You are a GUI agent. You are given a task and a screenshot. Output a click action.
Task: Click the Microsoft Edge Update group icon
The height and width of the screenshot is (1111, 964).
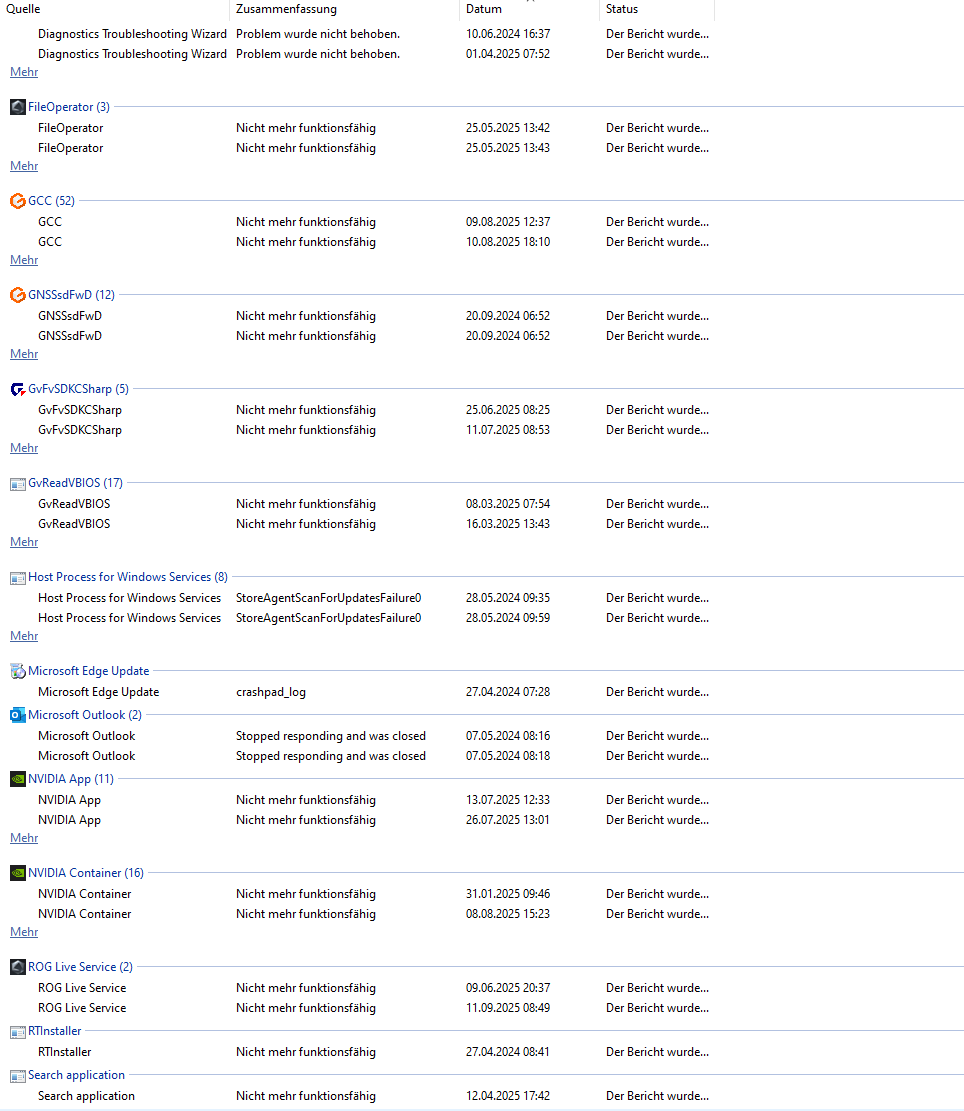[x=18, y=671]
